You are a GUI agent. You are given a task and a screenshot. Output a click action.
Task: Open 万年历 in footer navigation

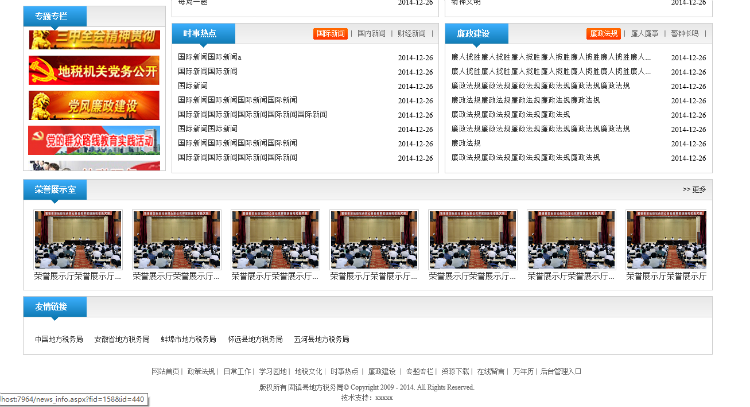click(523, 371)
